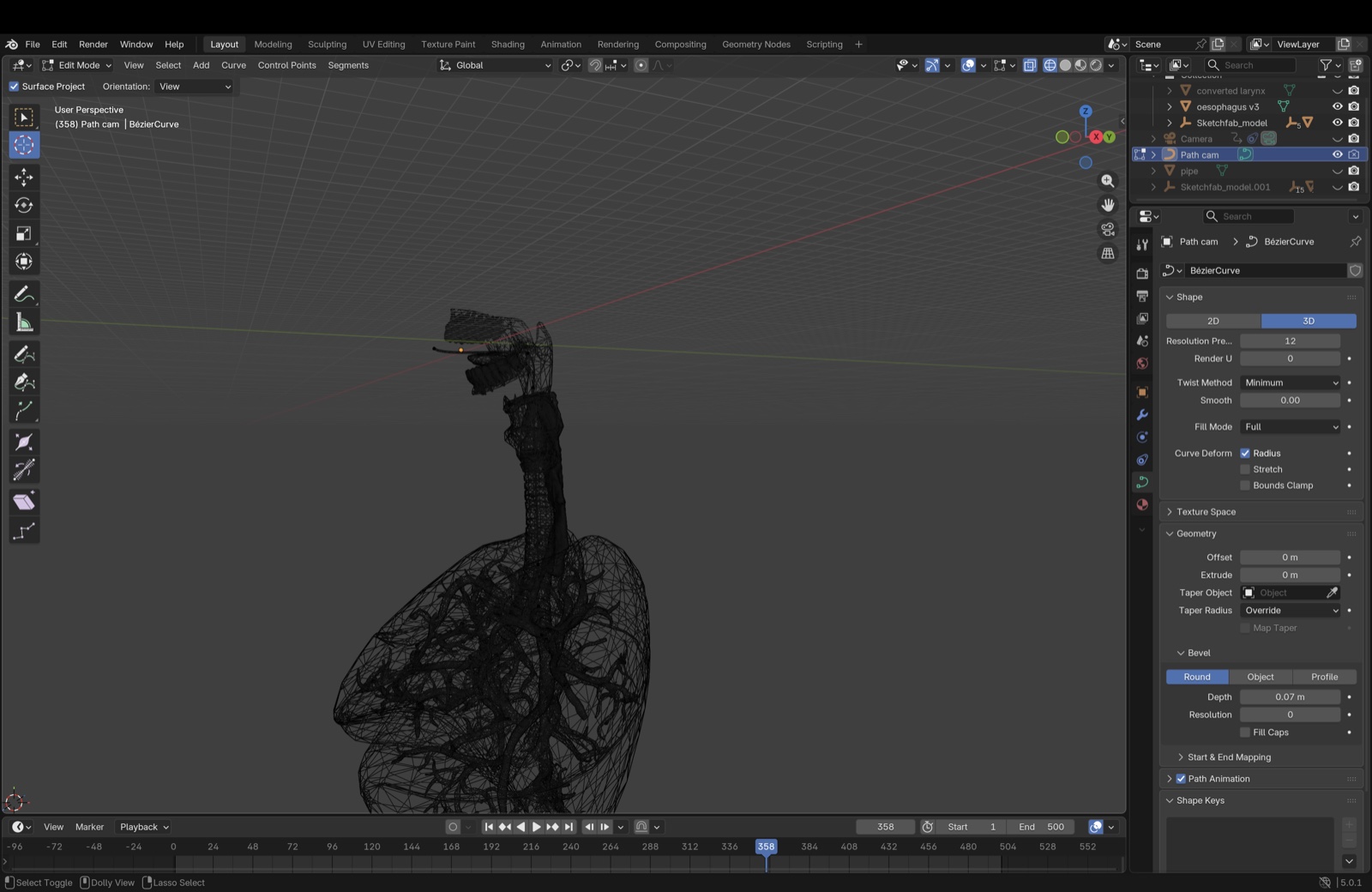Toggle camera view icon
The height and width of the screenshot is (892, 1372).
pyautogui.click(x=1108, y=229)
